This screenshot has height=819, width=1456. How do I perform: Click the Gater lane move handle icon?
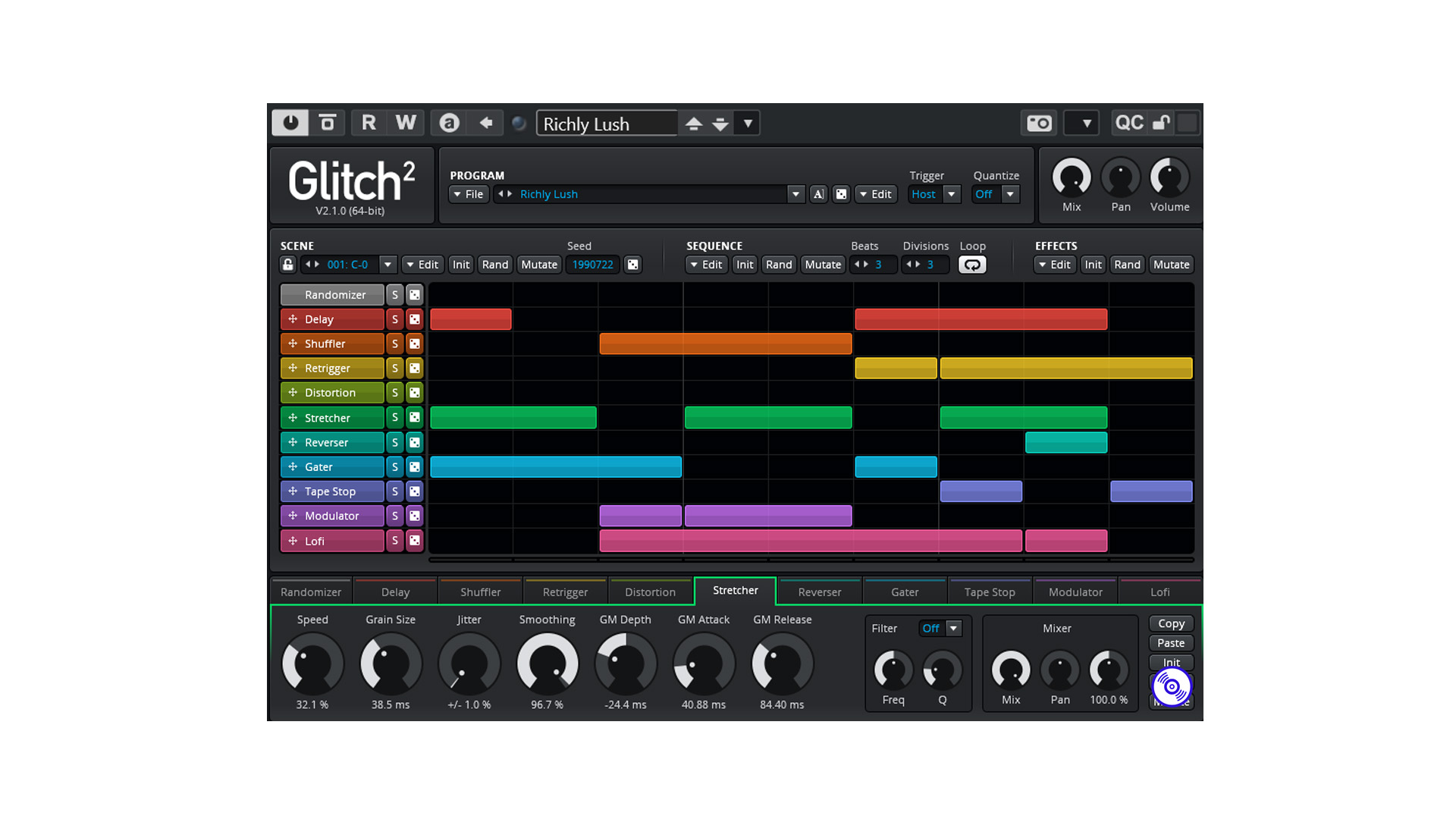click(x=293, y=466)
